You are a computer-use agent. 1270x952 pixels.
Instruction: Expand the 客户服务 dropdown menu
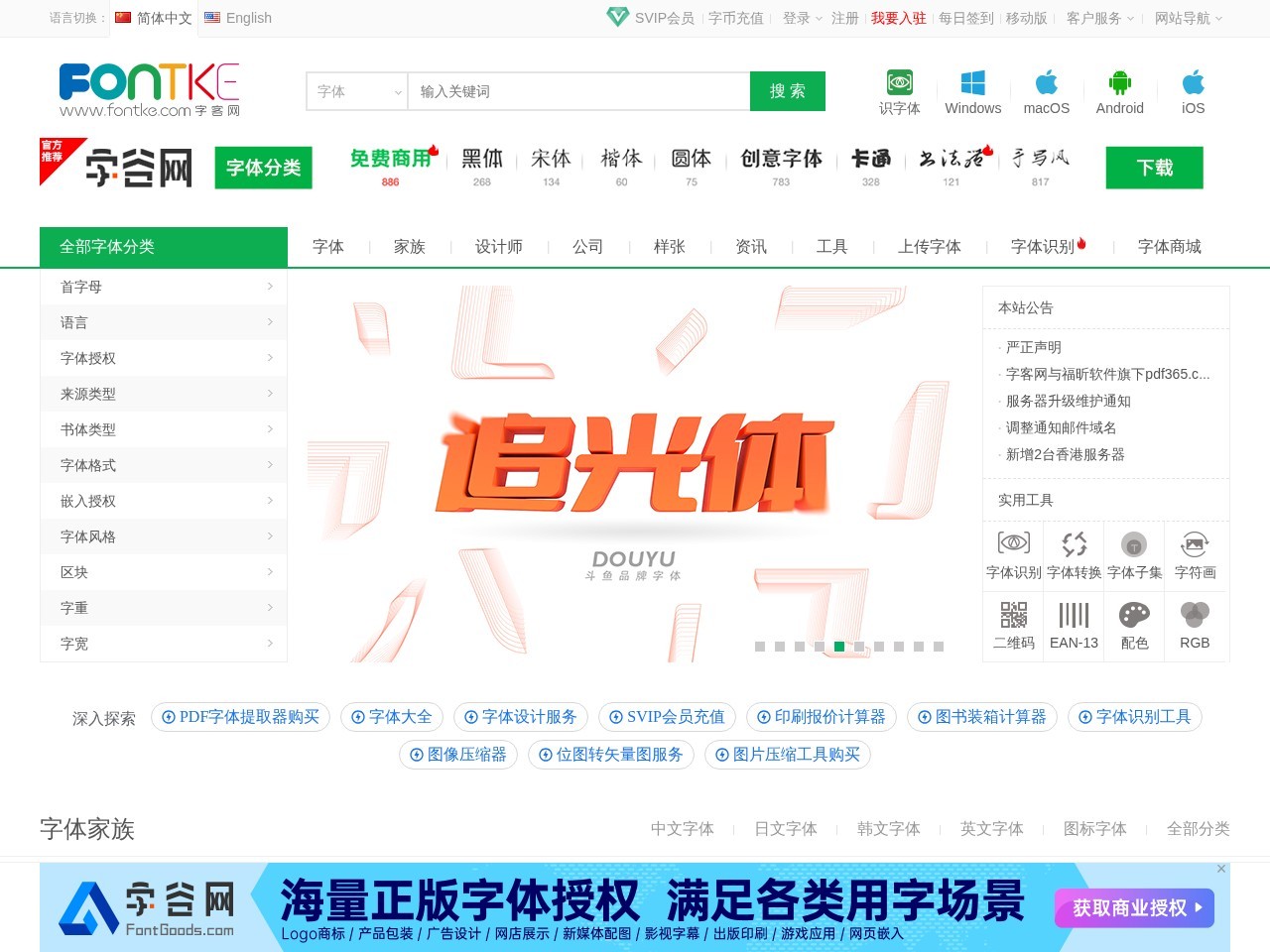pyautogui.click(x=1099, y=18)
